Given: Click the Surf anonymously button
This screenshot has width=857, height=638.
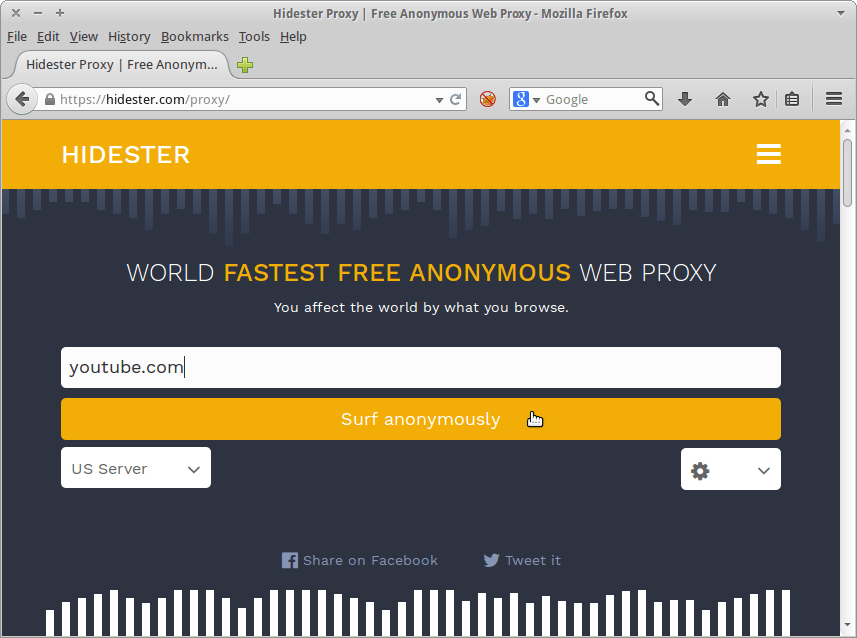Looking at the screenshot, I should click(421, 419).
